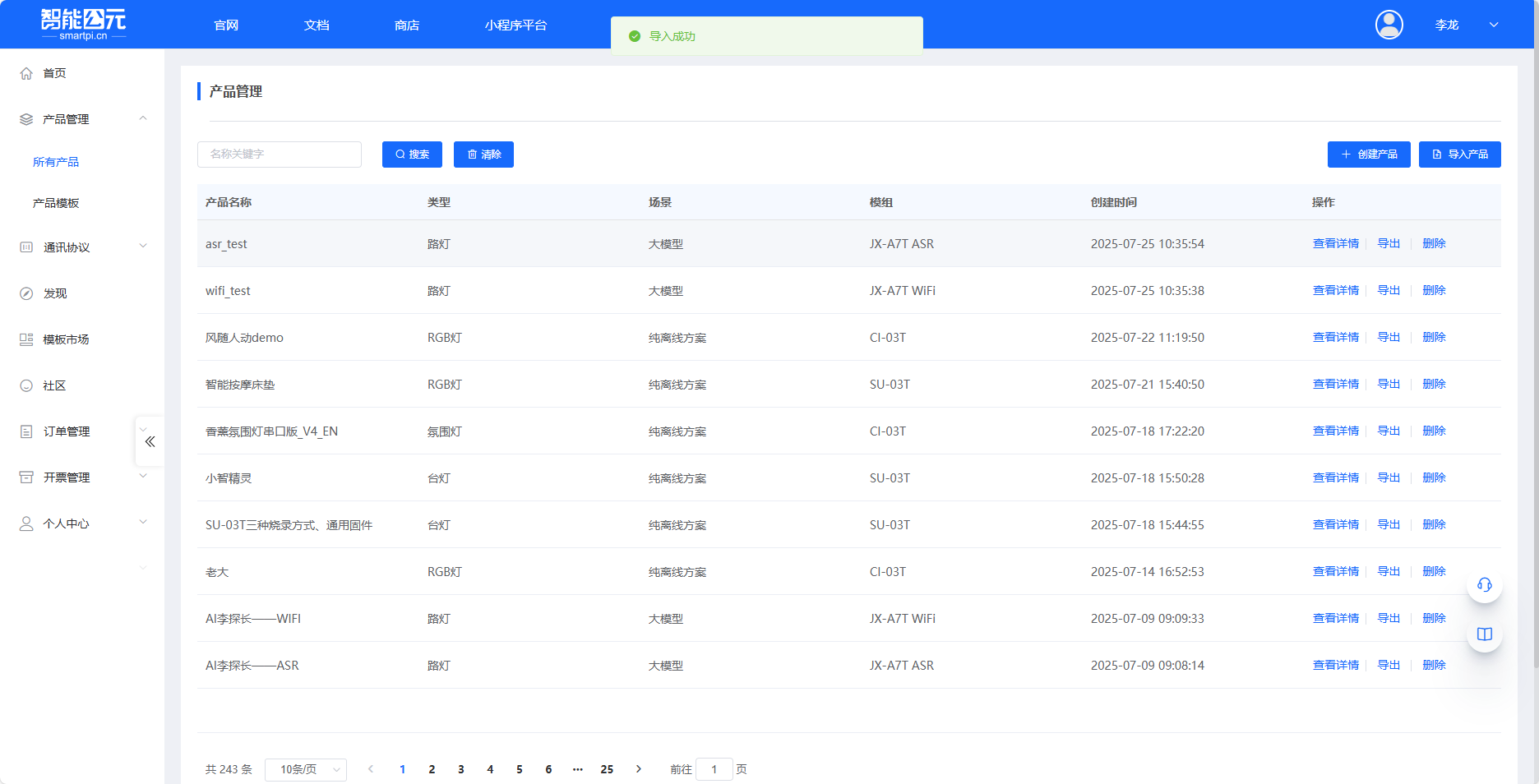This screenshot has height=784, width=1539.
Task: Collapse the 产品管理 sidebar section
Action: 143,119
